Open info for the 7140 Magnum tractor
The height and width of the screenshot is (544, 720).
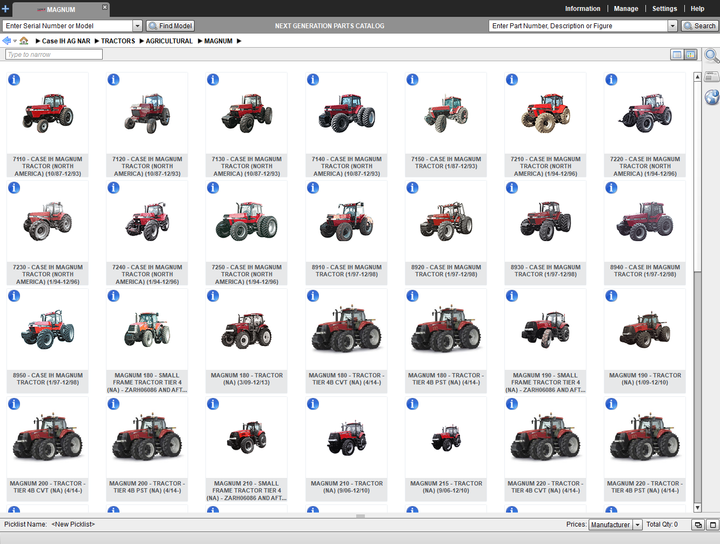tap(313, 79)
